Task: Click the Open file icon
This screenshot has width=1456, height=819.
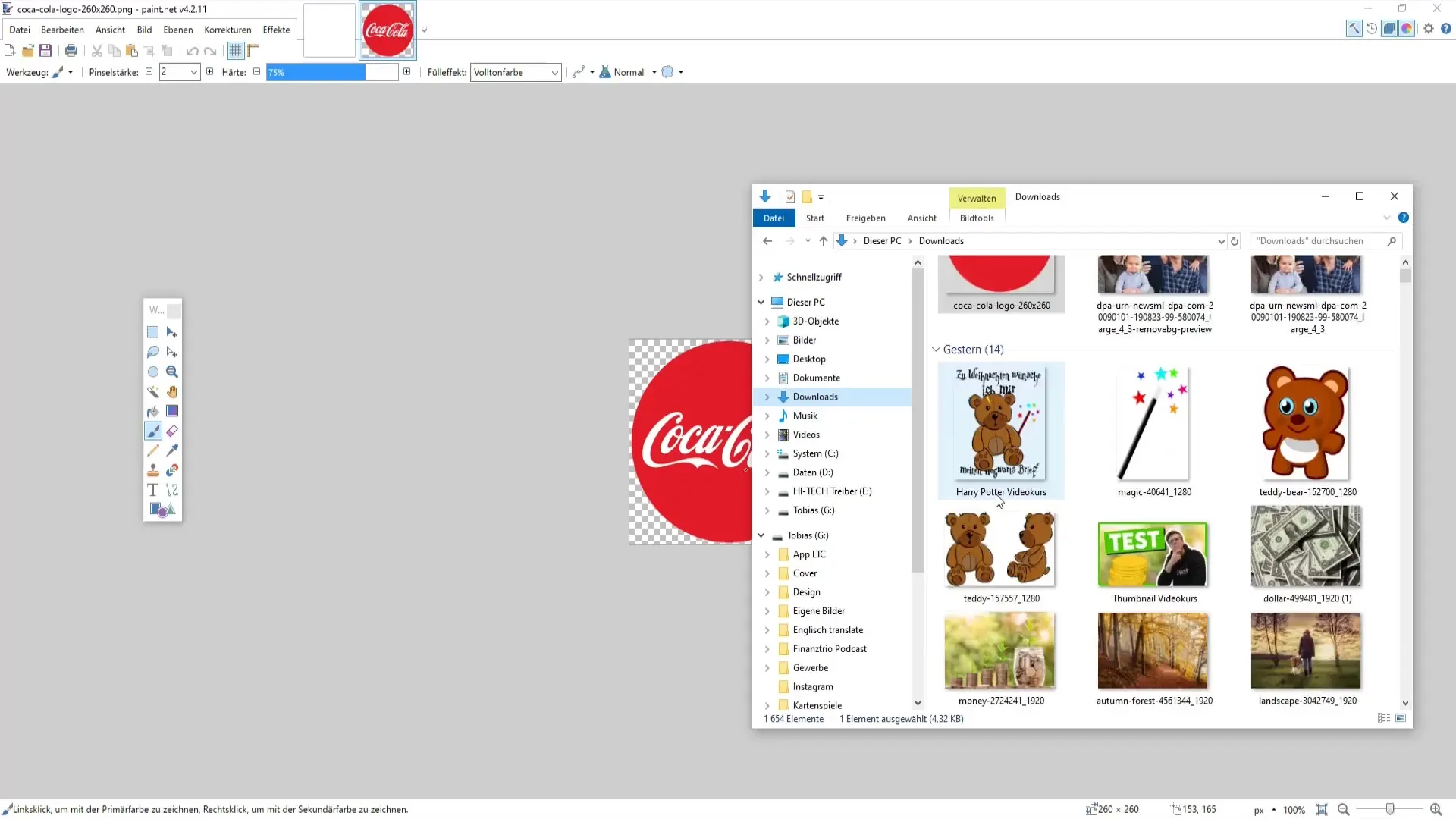Action: [x=27, y=51]
